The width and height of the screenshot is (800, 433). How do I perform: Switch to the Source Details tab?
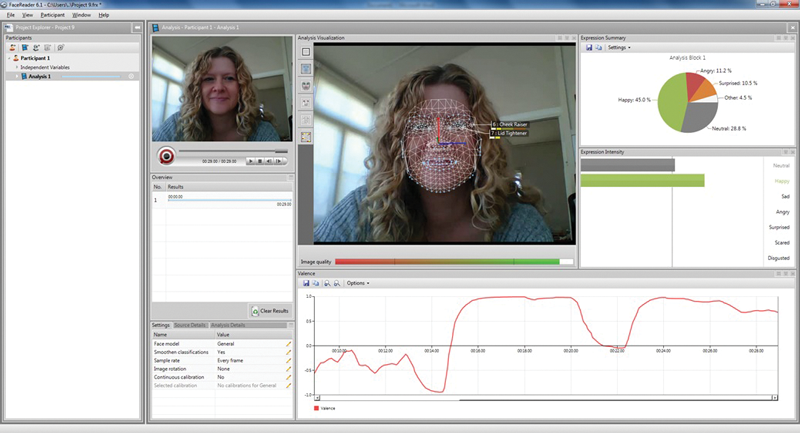pos(190,325)
